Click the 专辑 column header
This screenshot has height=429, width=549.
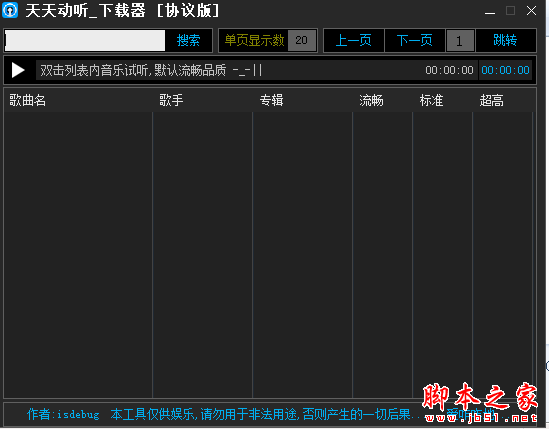271,100
